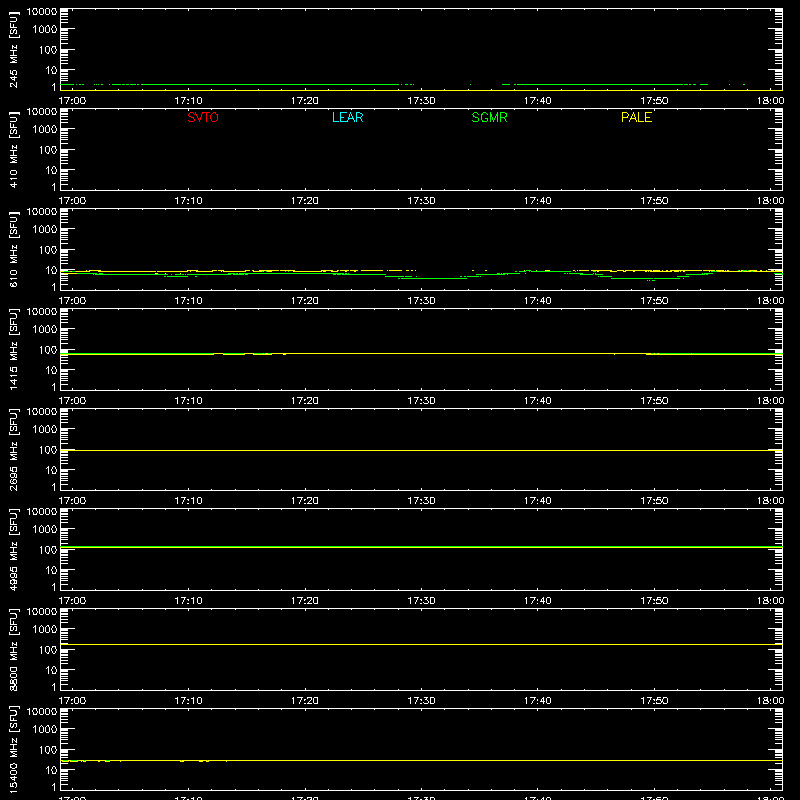Select the 4995 MHz [SFU] axis title
This screenshot has width=800, height=800.
coord(13,549)
